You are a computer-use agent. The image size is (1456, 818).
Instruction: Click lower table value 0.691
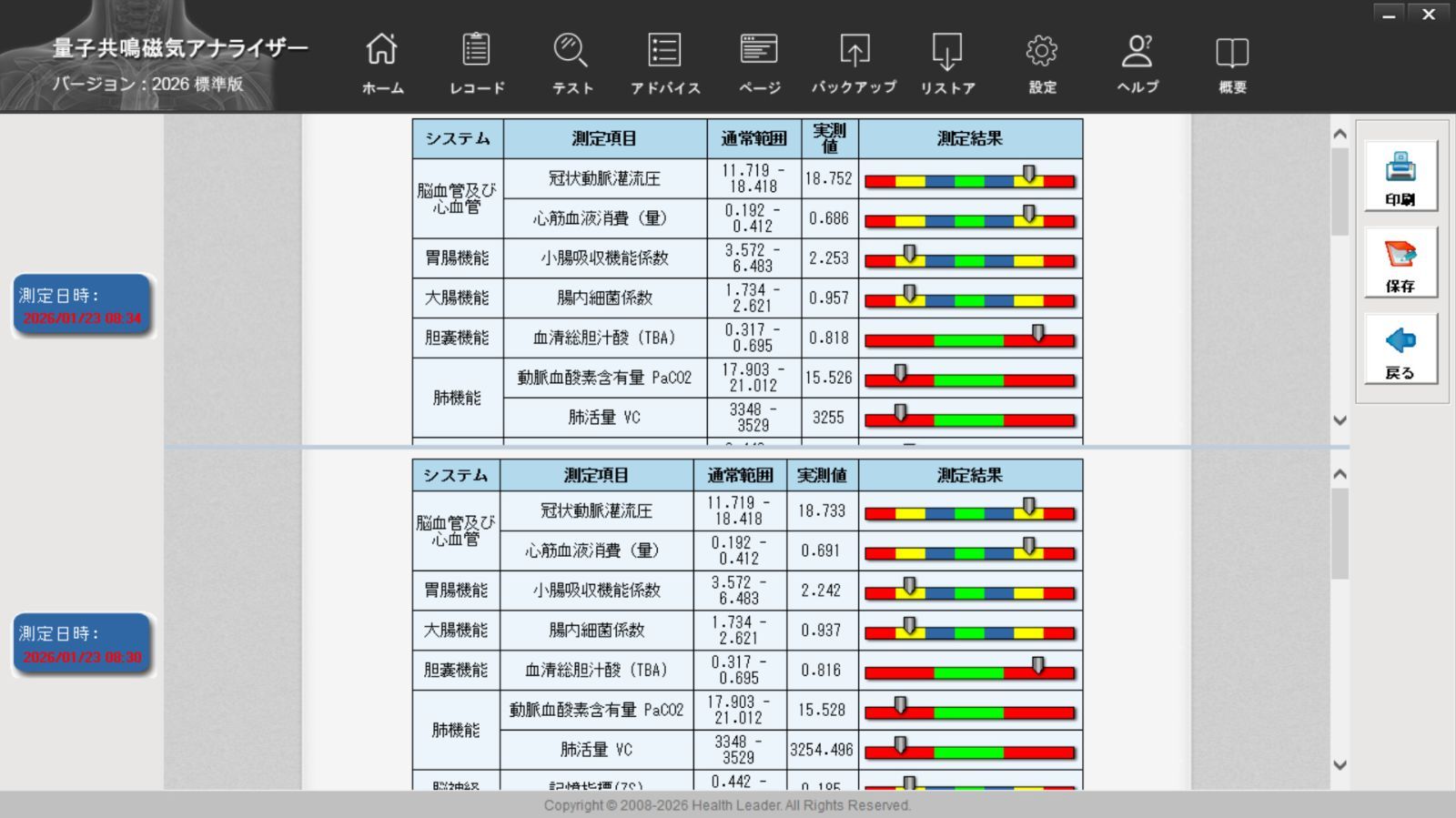pyautogui.click(x=821, y=551)
